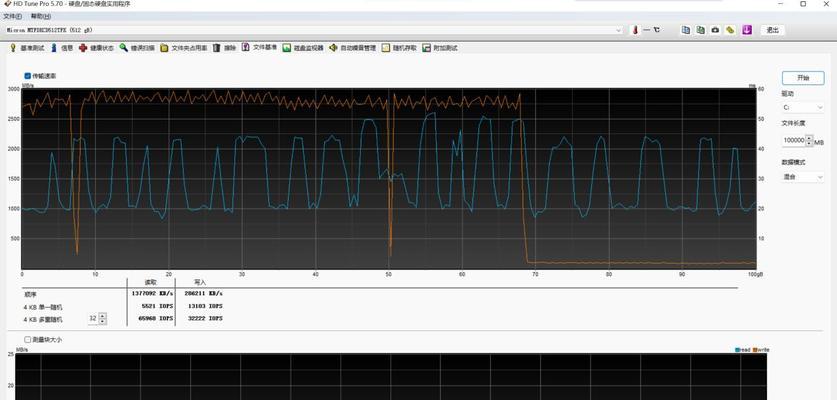Open the Error Scan (错误扫描) magnifier icon

[124, 48]
